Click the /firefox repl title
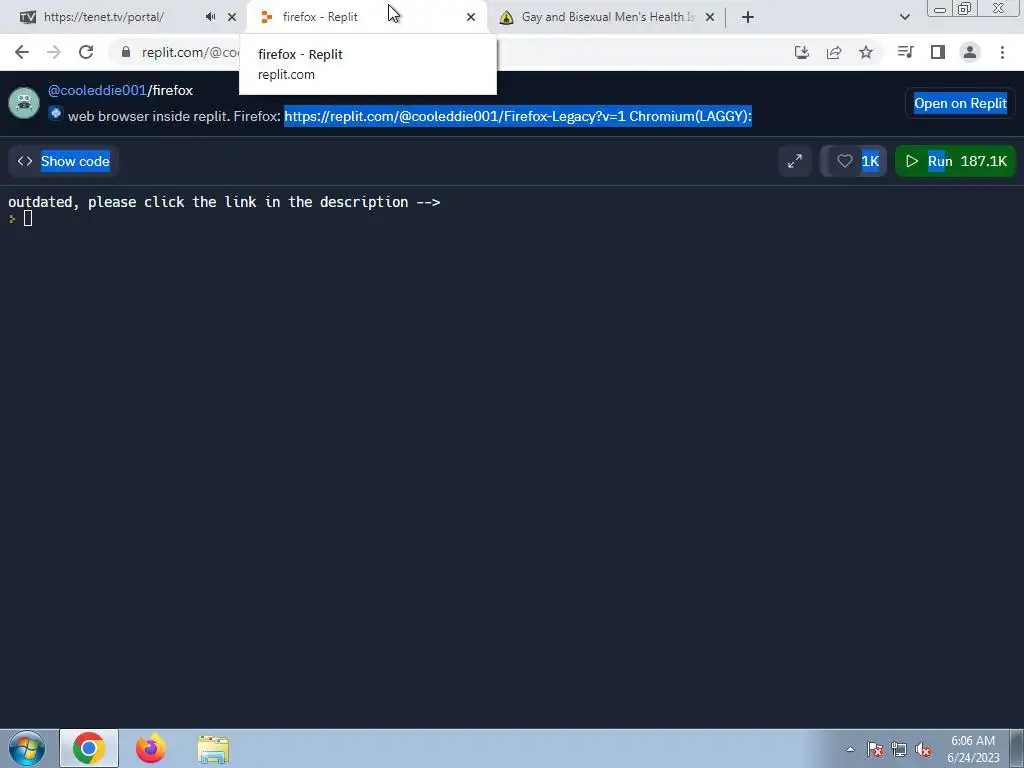This screenshot has width=1024, height=768. click(170, 90)
